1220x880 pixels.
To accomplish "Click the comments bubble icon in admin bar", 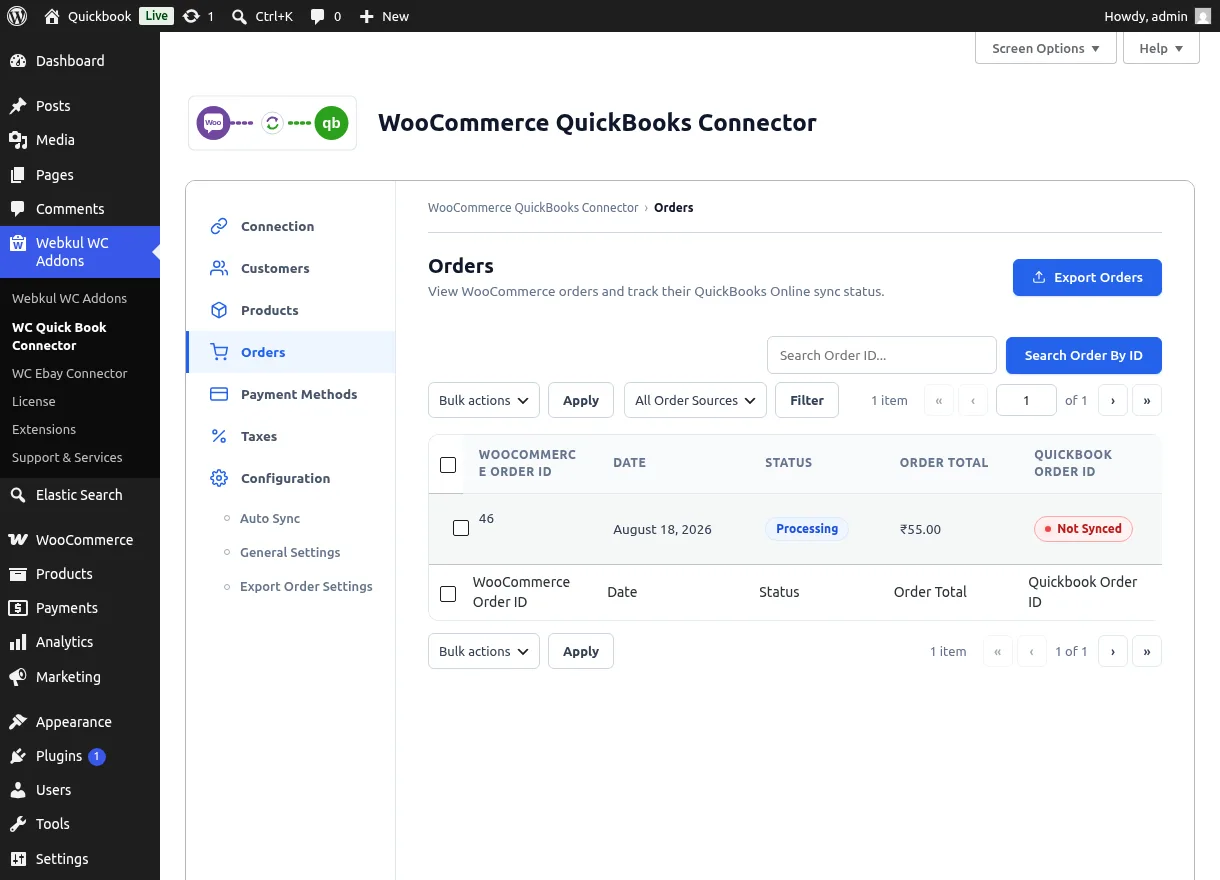I will (x=317, y=16).
